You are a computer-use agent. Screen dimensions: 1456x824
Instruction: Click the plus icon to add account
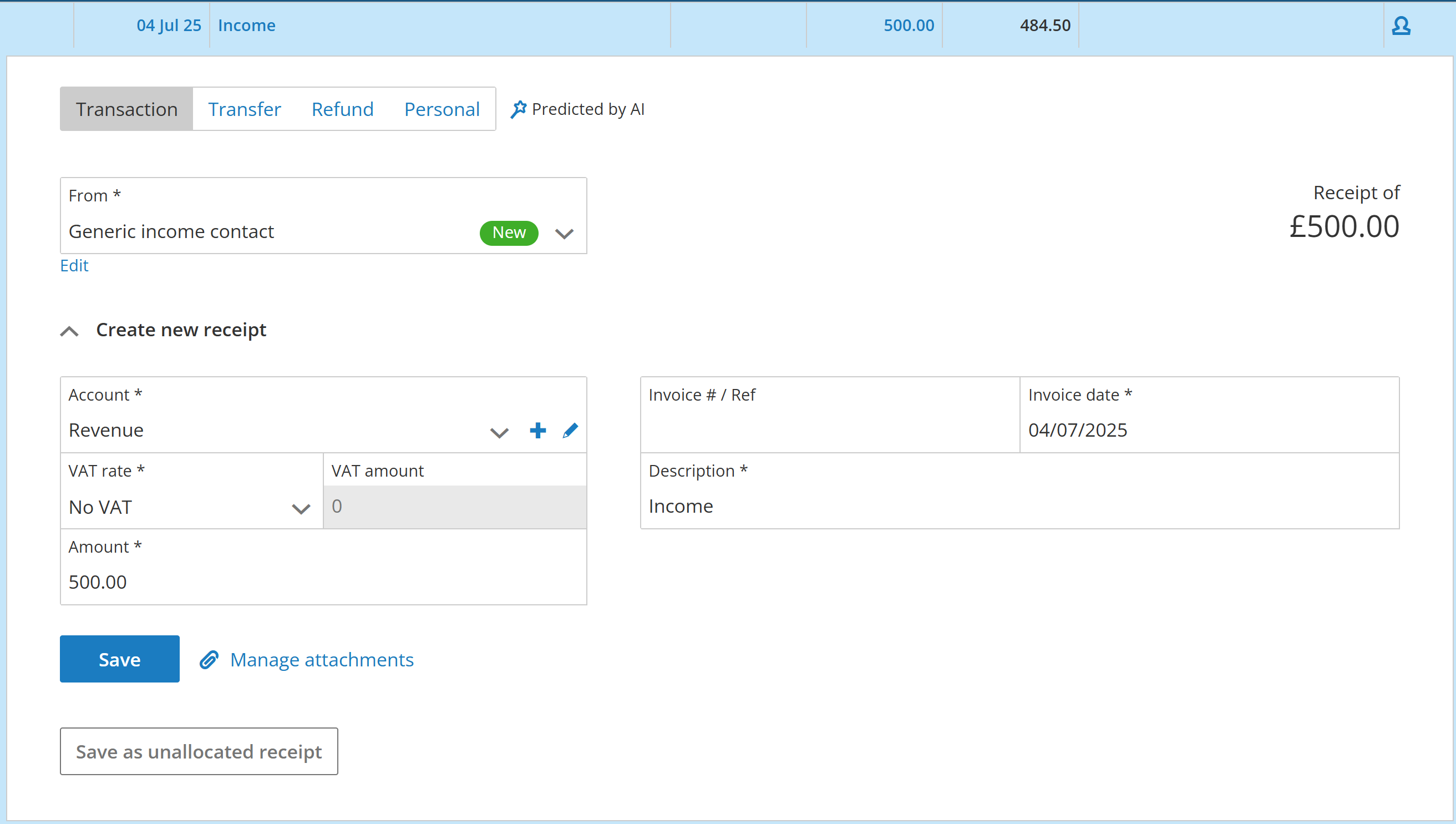point(537,431)
